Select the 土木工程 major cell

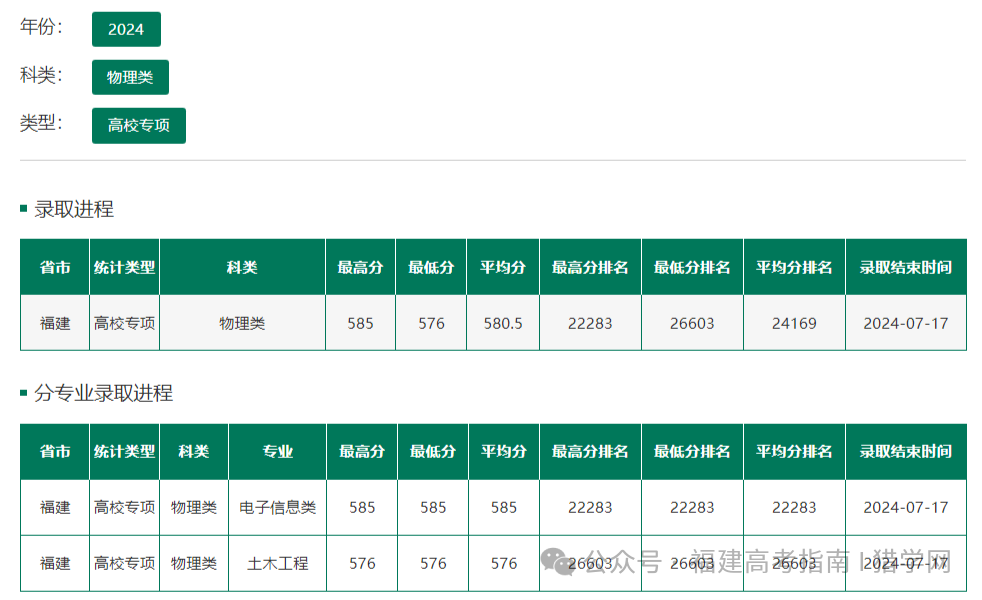(277, 564)
